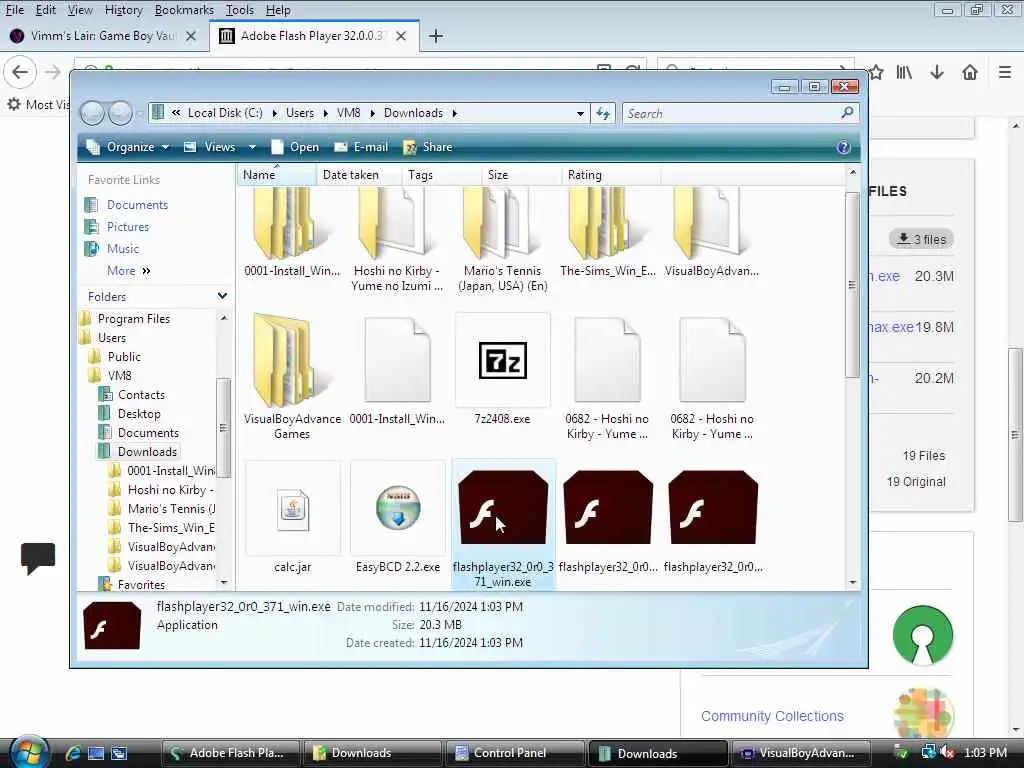Viewport: 1024px width, 768px height.
Task: Click the Share toolbar button
Action: point(428,147)
